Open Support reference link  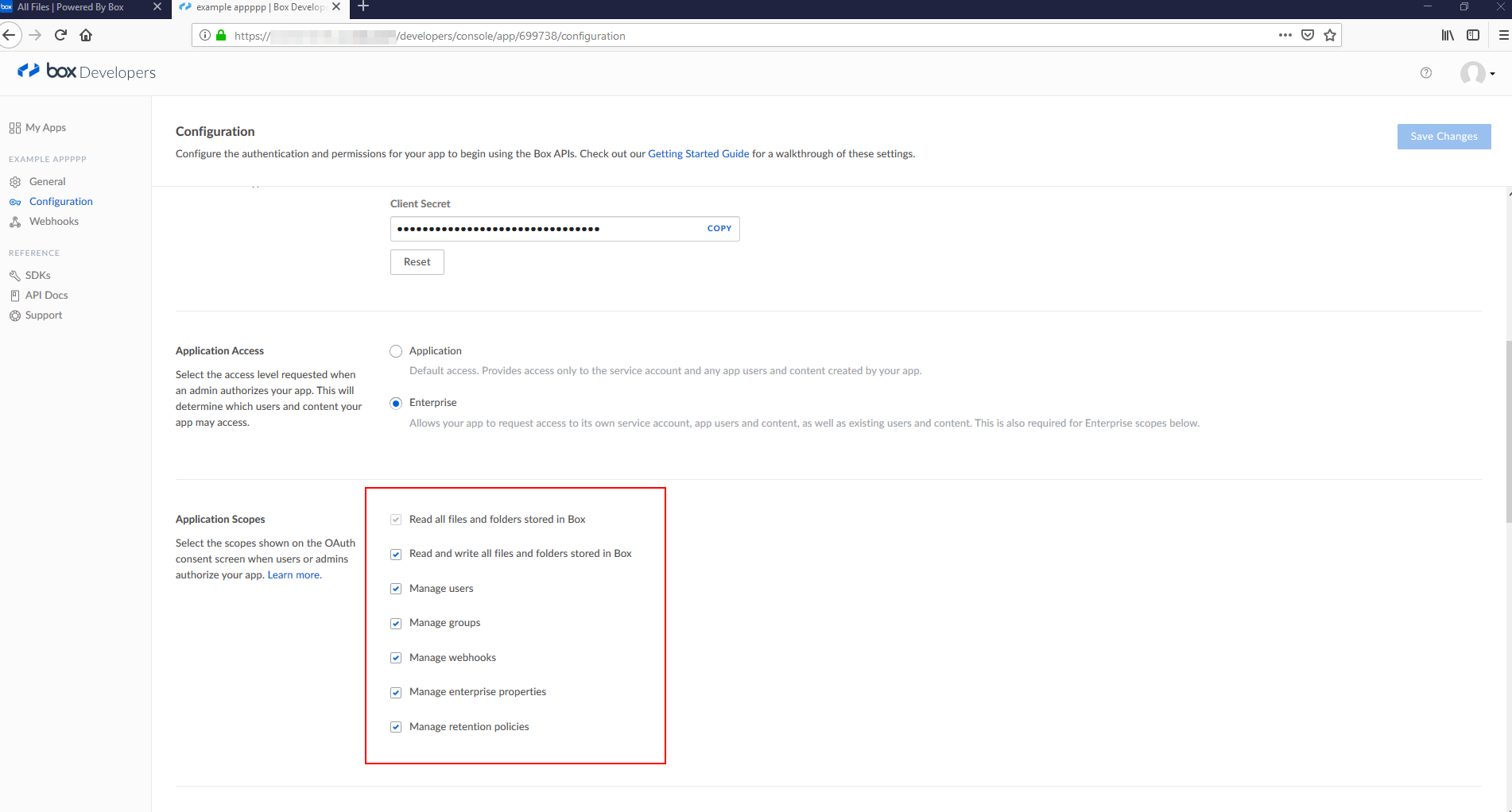[x=44, y=315]
